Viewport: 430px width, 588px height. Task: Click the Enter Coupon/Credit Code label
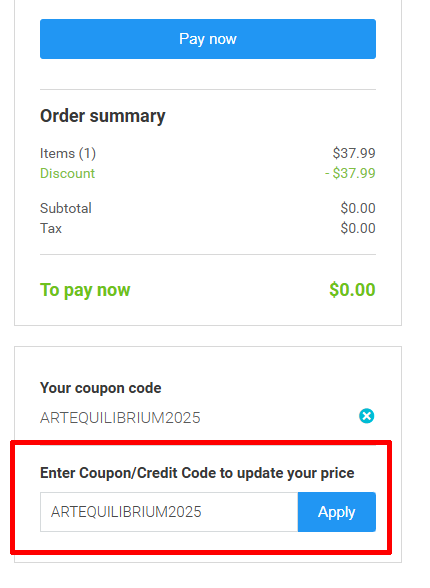197,473
